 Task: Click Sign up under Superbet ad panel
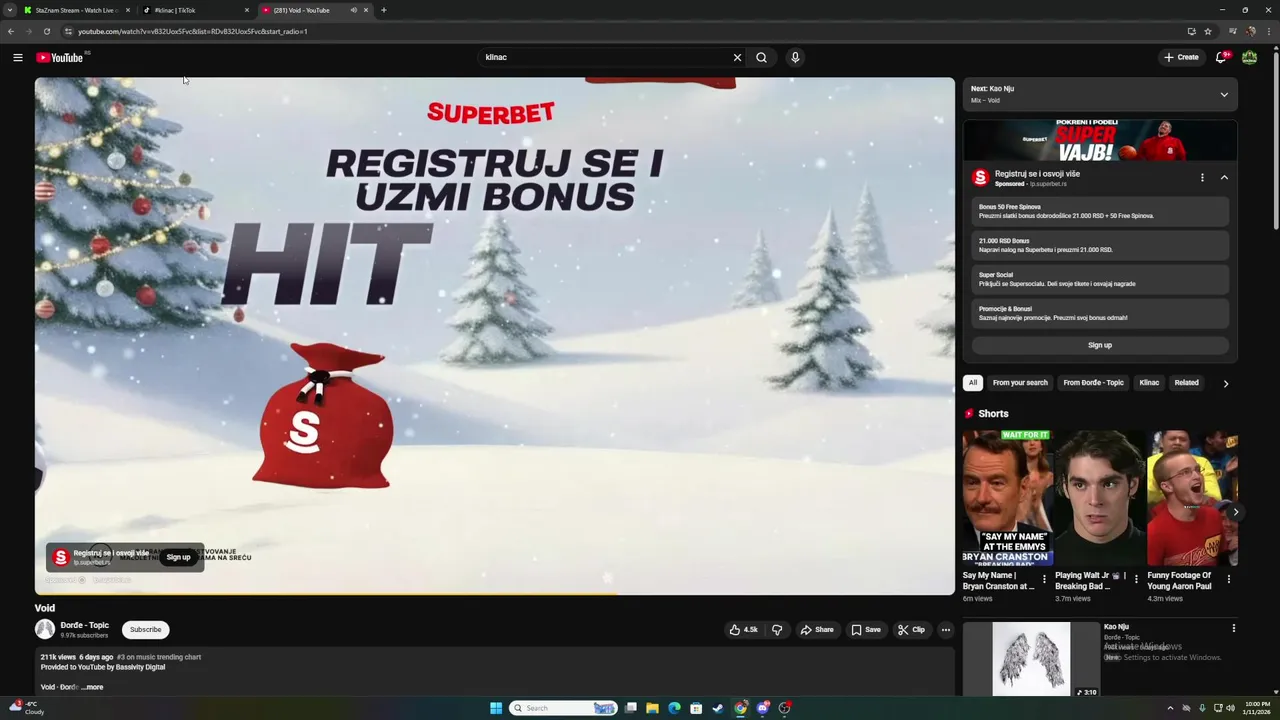tap(1100, 345)
